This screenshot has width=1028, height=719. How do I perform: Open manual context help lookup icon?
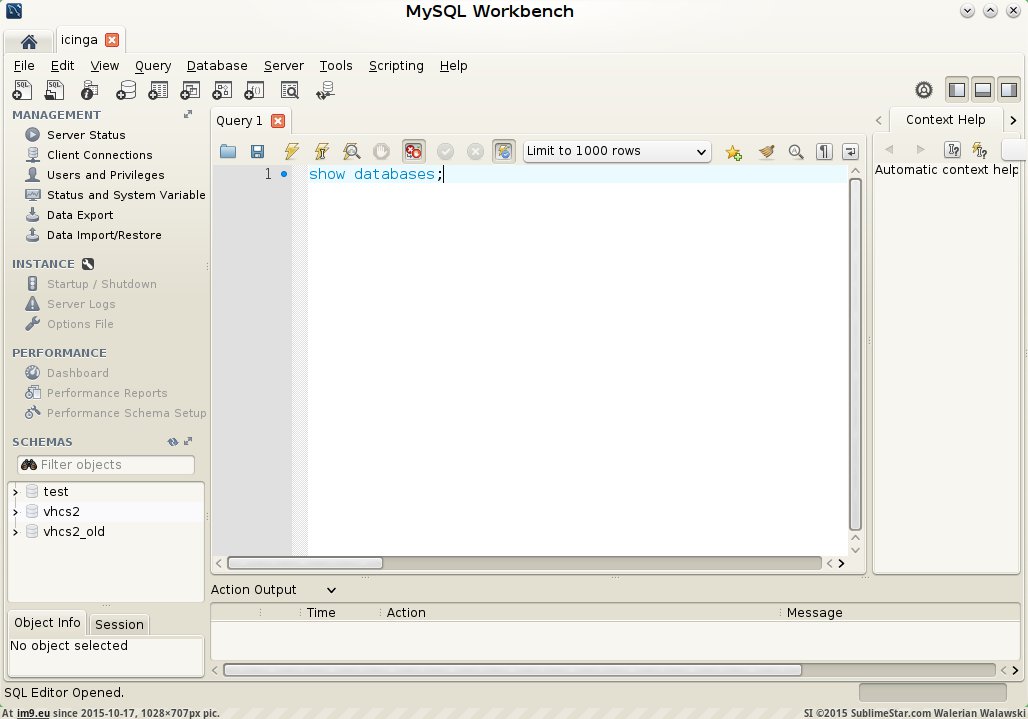click(953, 150)
